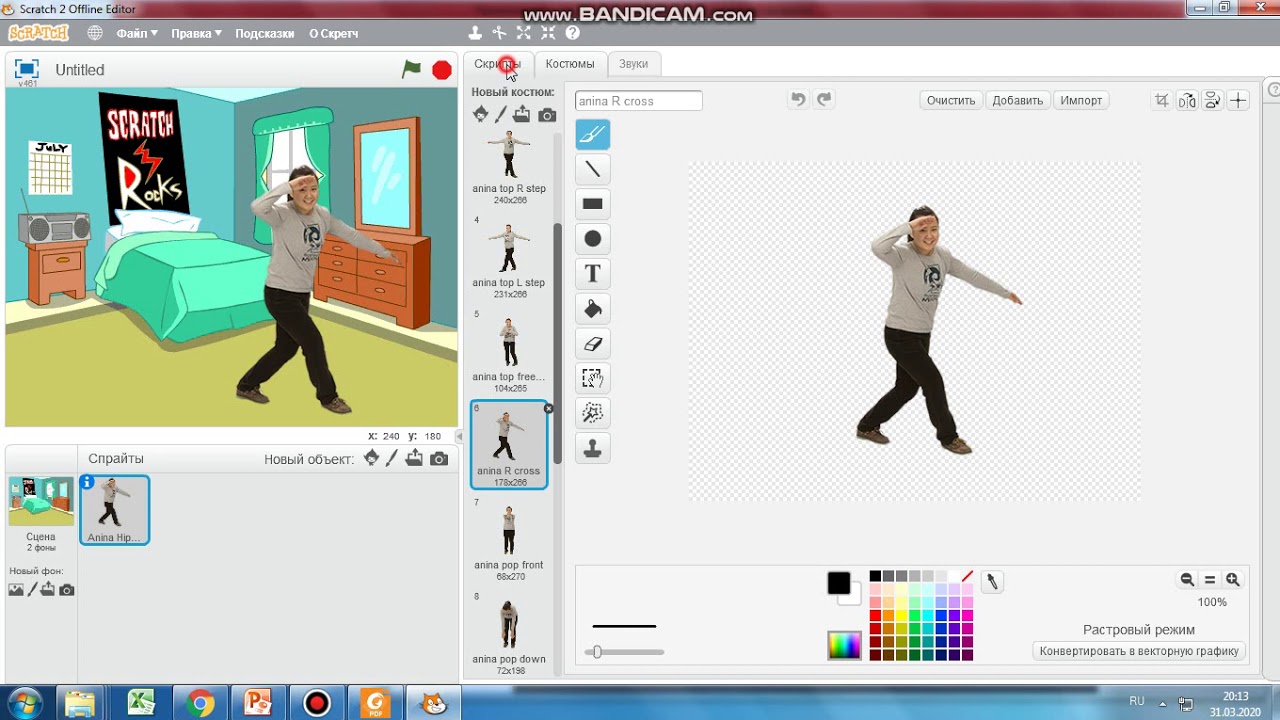
Task: Redo the costume edit
Action: 824,99
